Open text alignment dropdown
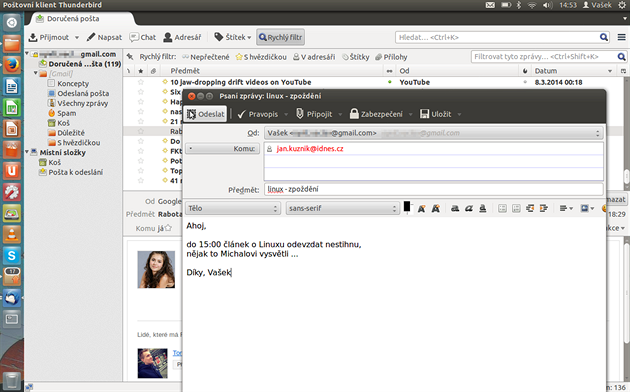This screenshot has height=392, width=630. 566,208
